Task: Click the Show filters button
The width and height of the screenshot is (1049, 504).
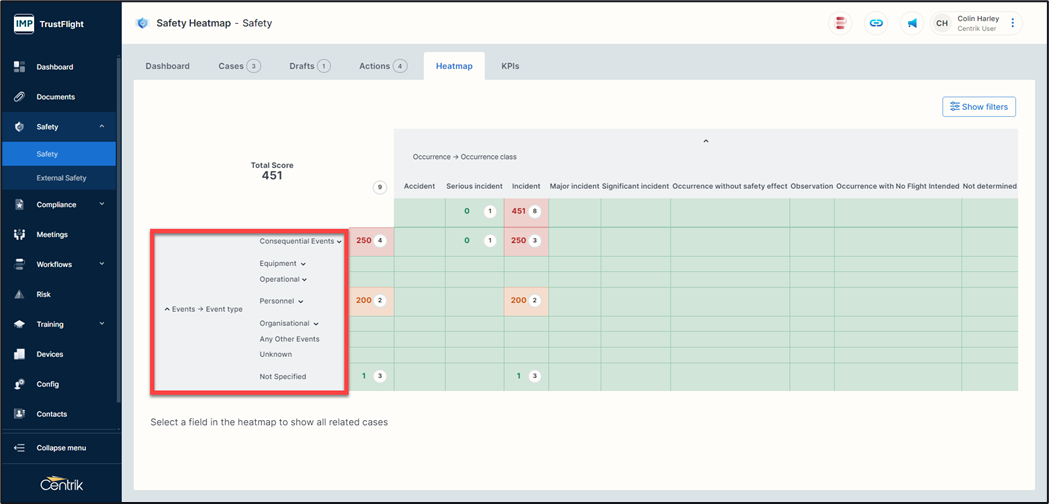Action: pos(979,107)
